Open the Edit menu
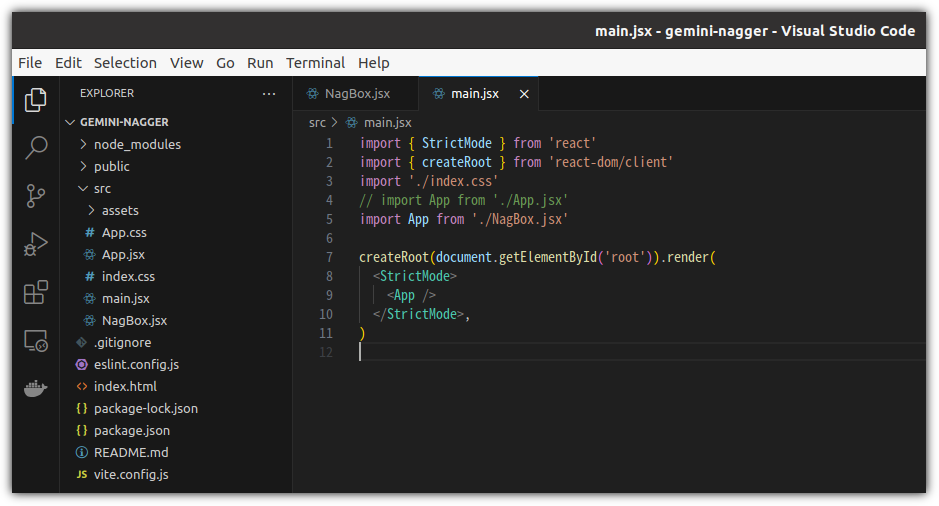Image resolution: width=939 pixels, height=506 pixels. tap(68, 63)
